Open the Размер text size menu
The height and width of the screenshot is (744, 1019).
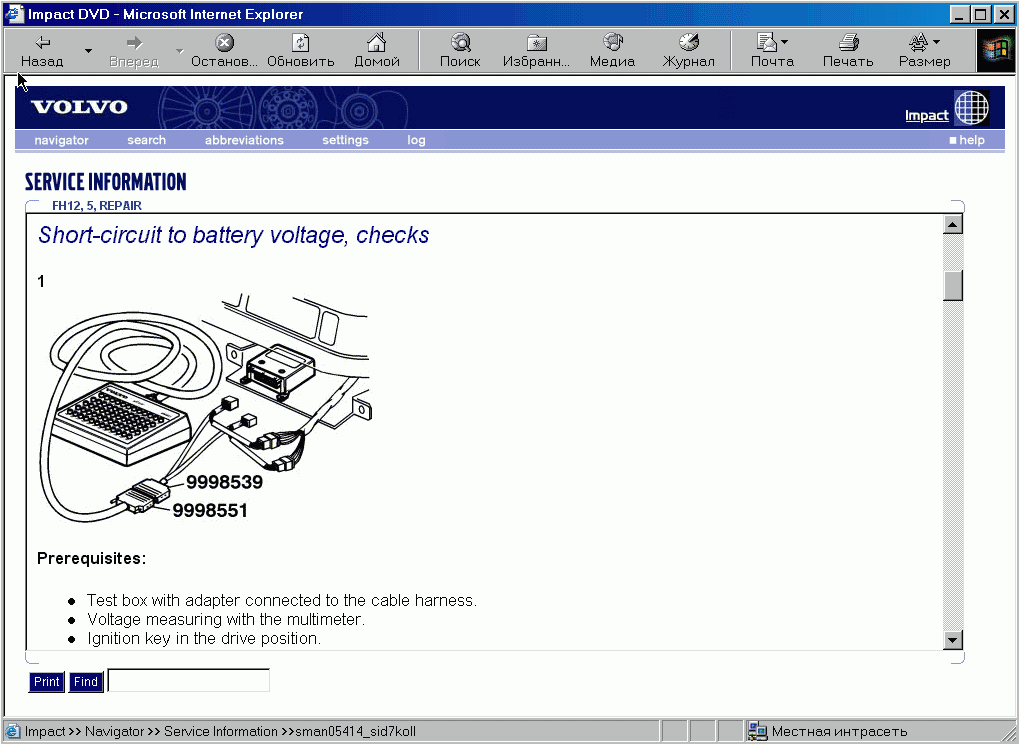tap(925, 51)
